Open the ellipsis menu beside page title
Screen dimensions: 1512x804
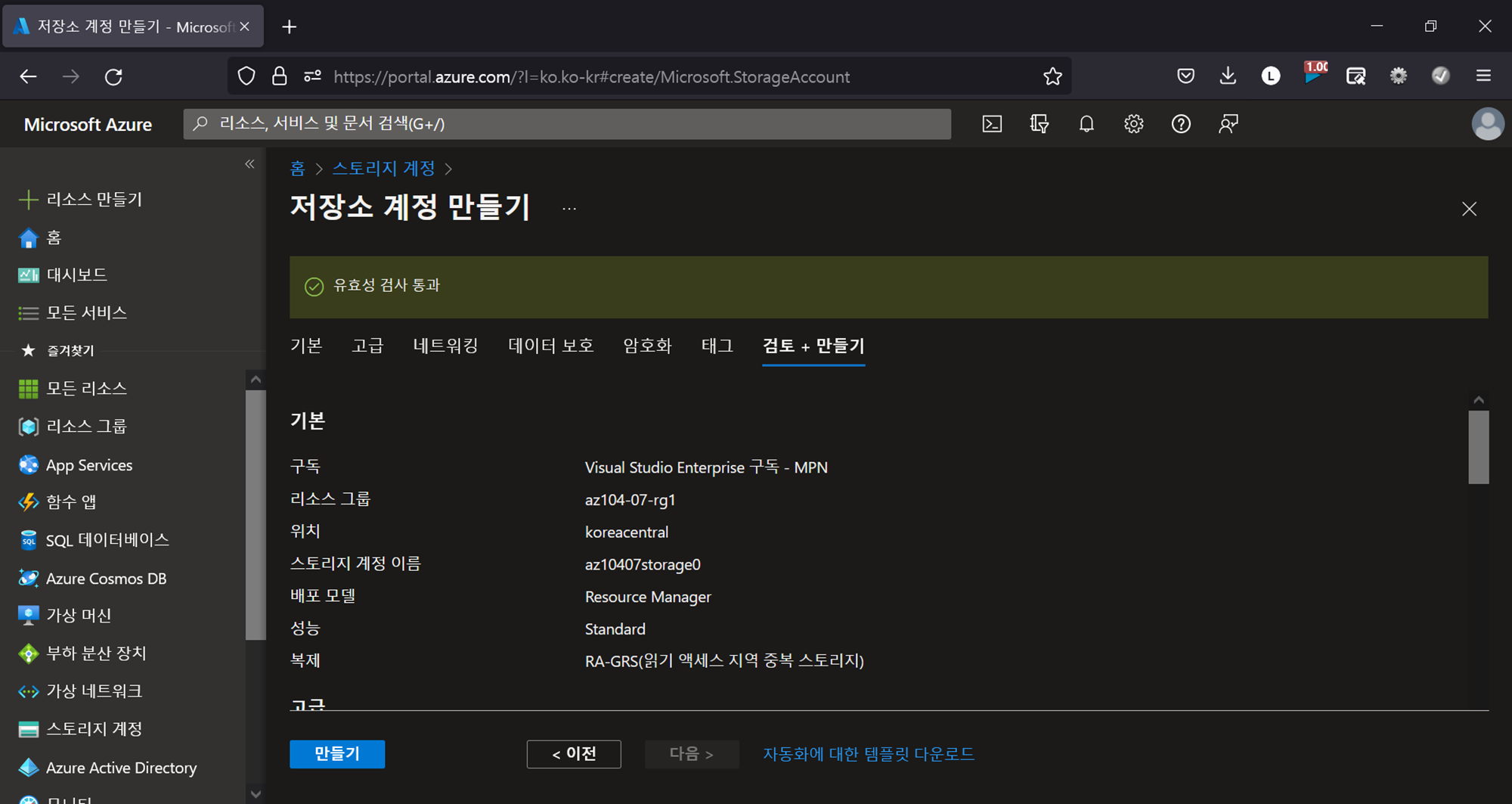(x=569, y=209)
